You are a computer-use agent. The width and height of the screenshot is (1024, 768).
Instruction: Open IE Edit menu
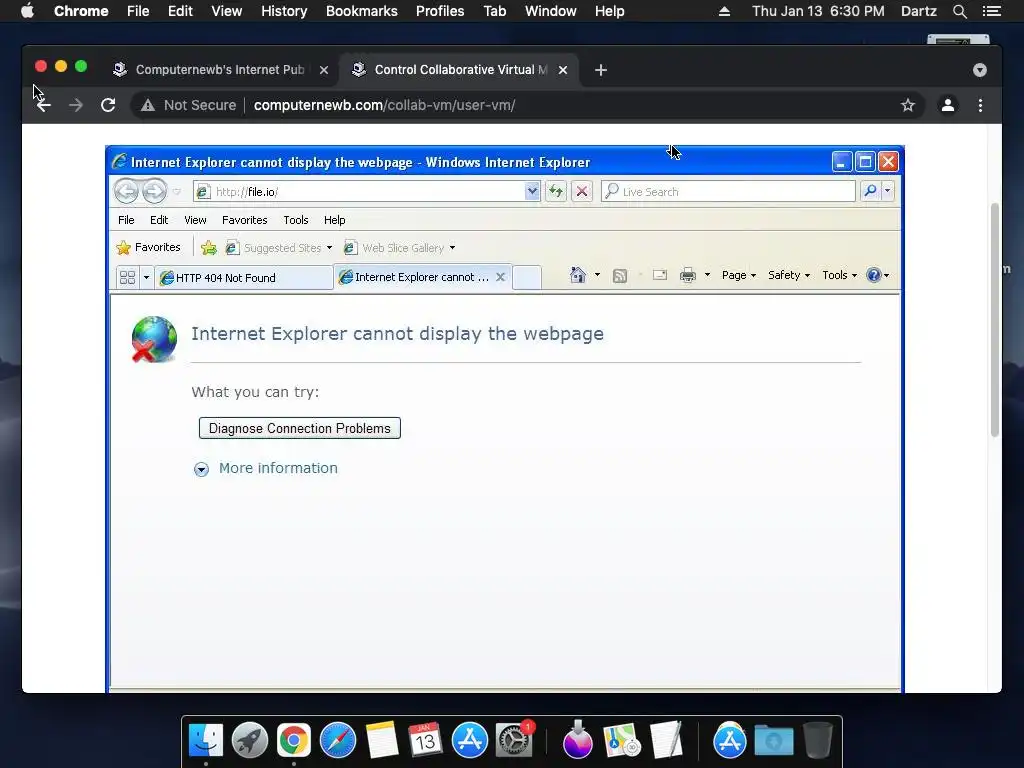[159, 220]
